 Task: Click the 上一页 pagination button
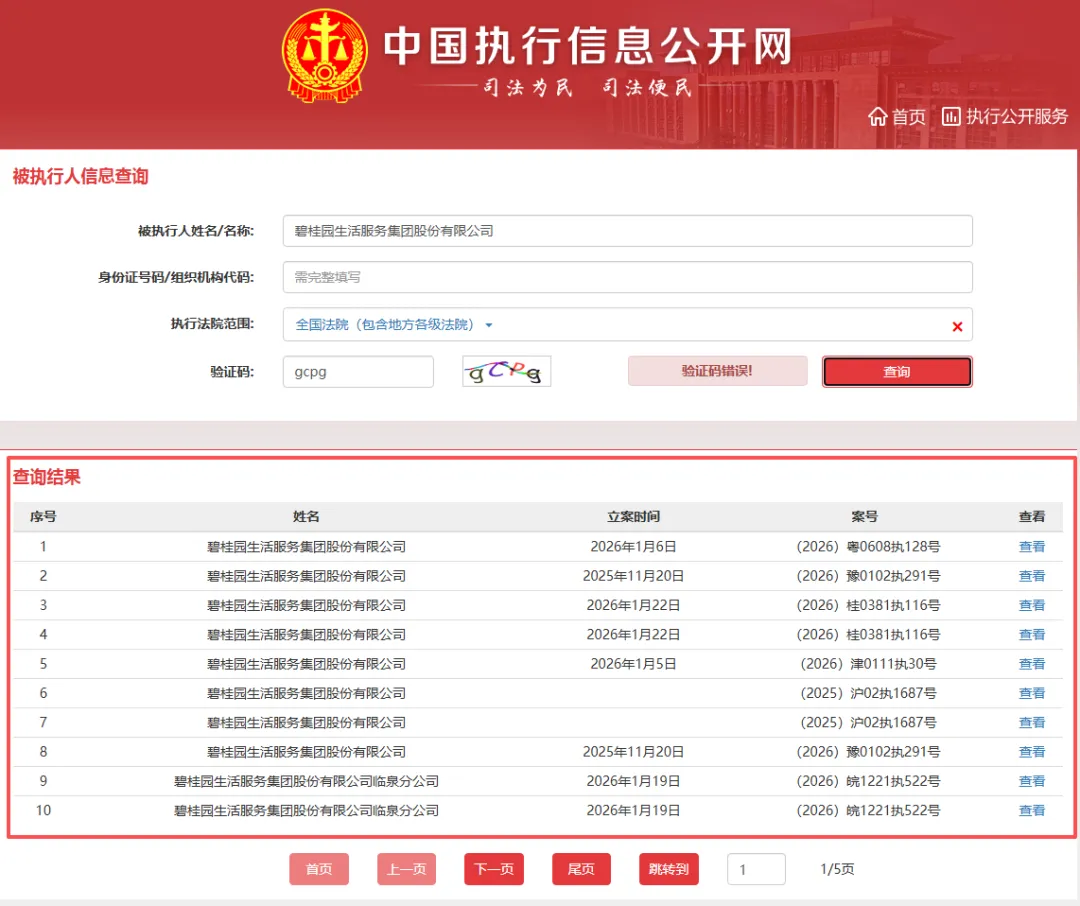point(406,869)
